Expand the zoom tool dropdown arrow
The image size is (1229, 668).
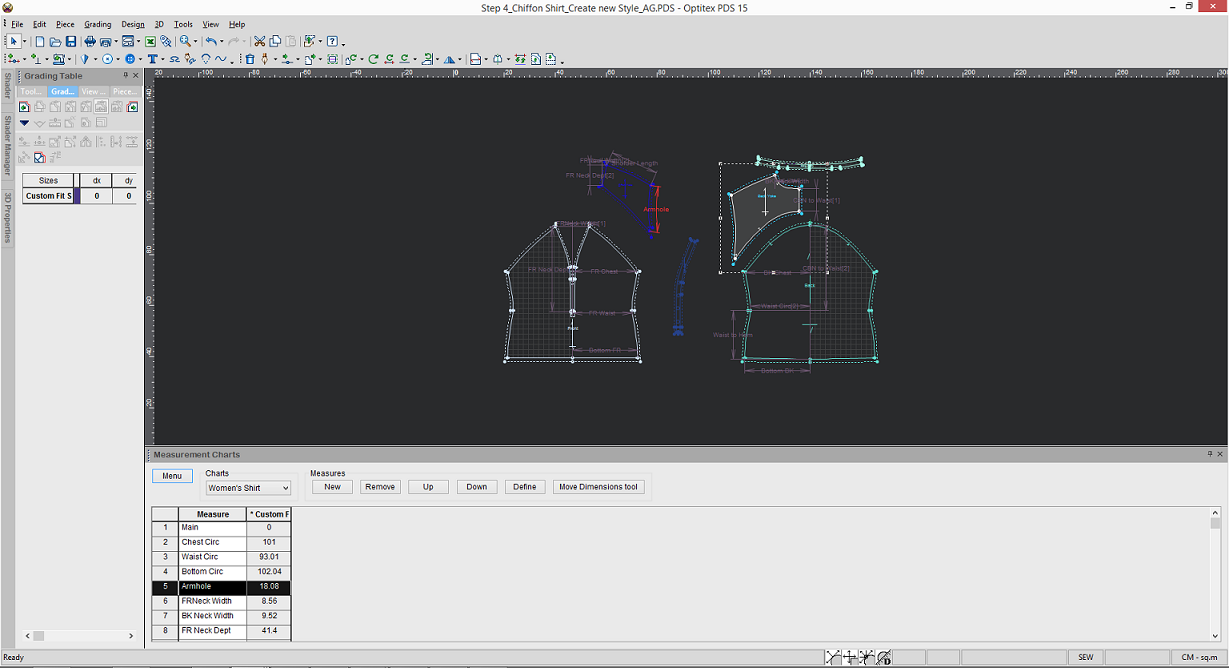(196, 42)
